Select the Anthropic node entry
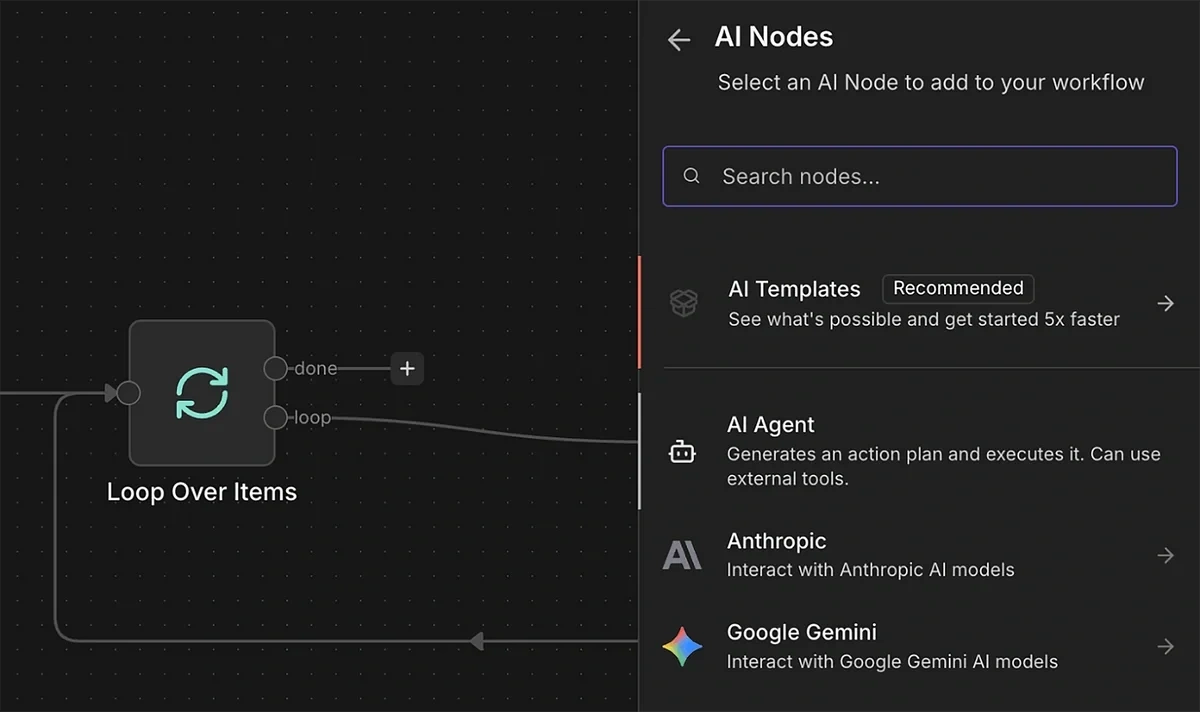 pos(900,554)
